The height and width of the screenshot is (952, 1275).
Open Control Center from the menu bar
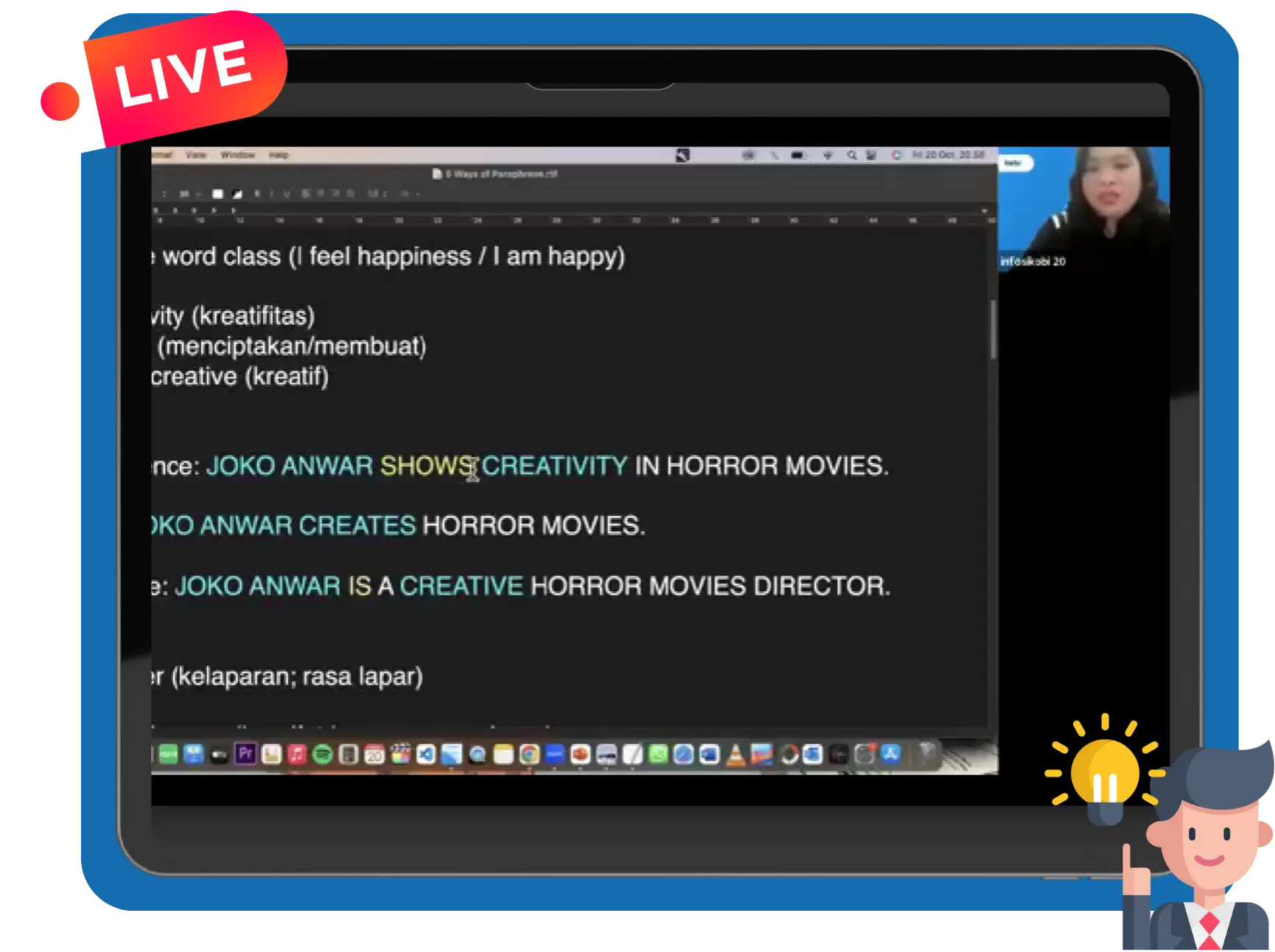tap(871, 155)
